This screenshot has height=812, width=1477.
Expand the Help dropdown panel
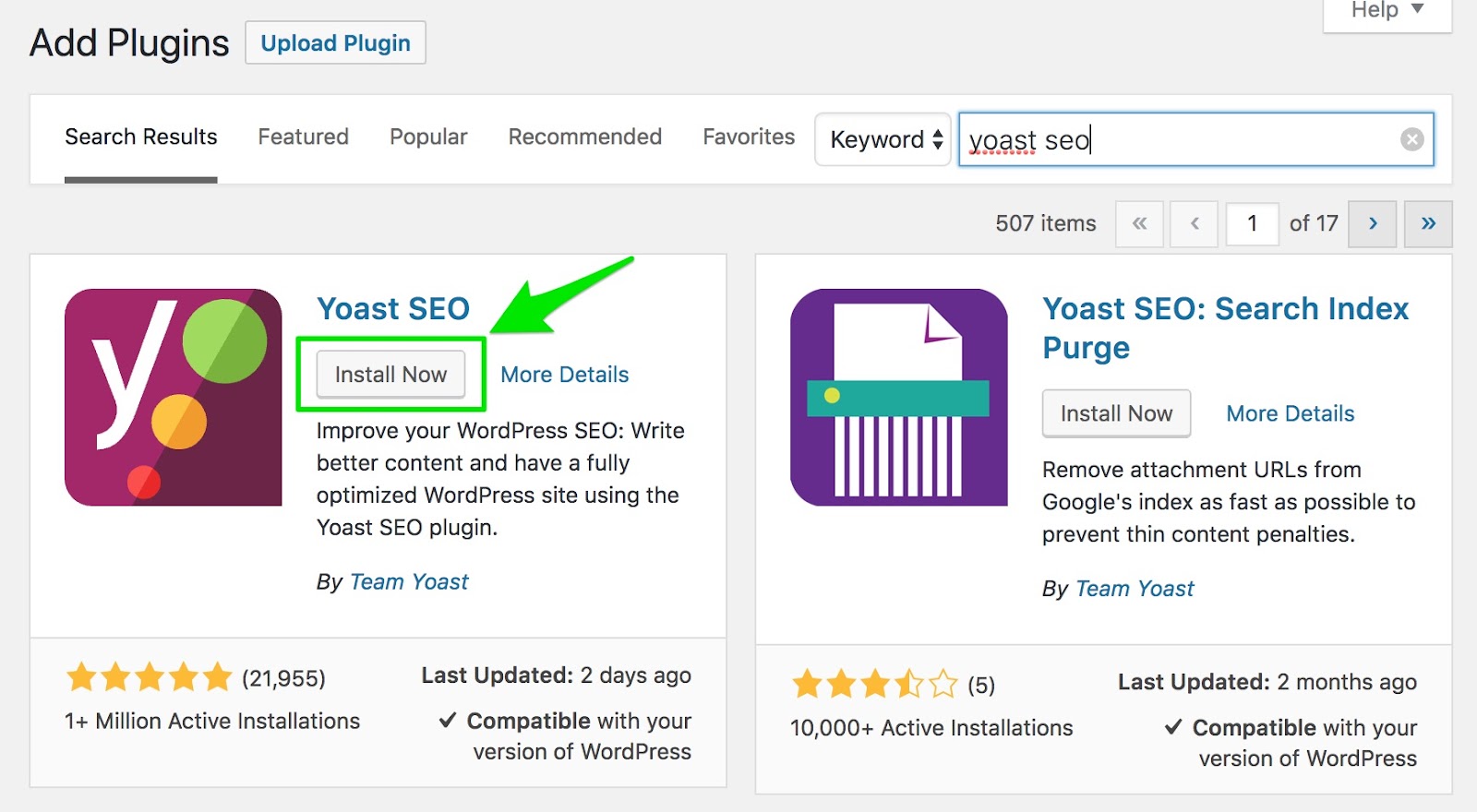[x=1387, y=11]
